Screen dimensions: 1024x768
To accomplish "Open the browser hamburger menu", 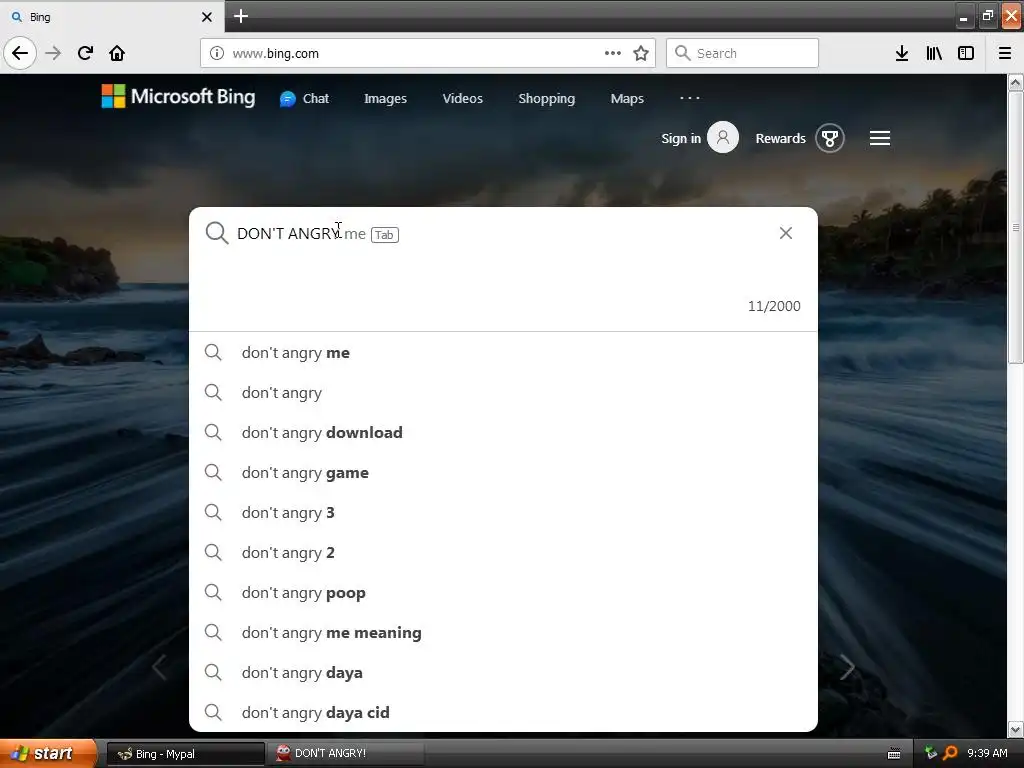I will tap(1005, 53).
